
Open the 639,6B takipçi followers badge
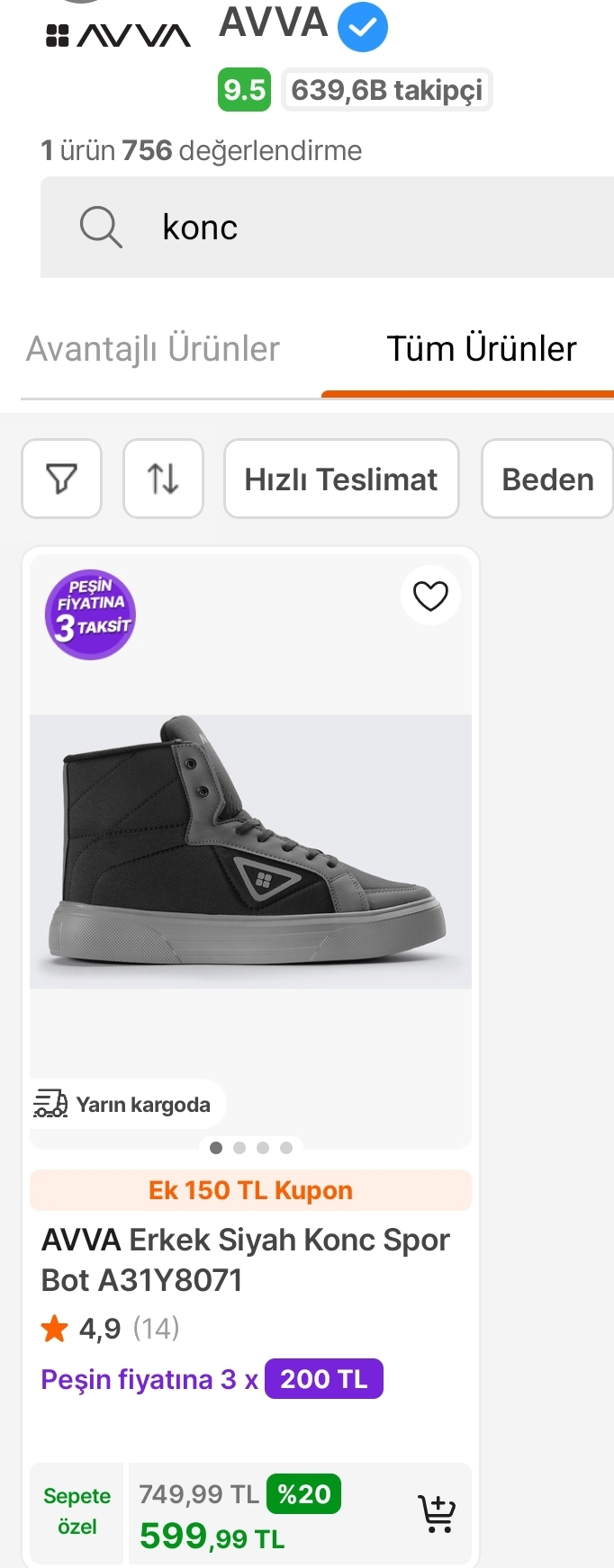click(x=387, y=90)
